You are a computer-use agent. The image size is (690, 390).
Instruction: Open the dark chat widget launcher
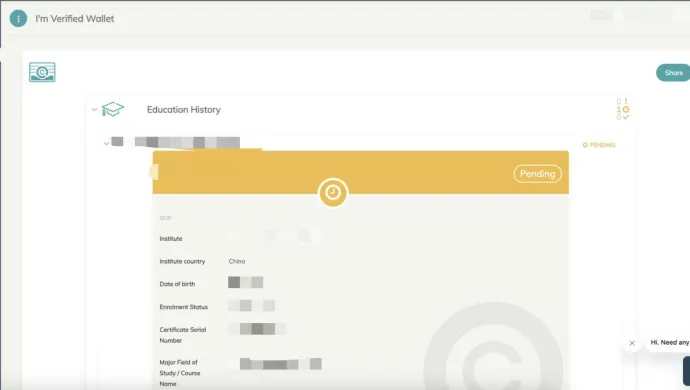(686, 371)
